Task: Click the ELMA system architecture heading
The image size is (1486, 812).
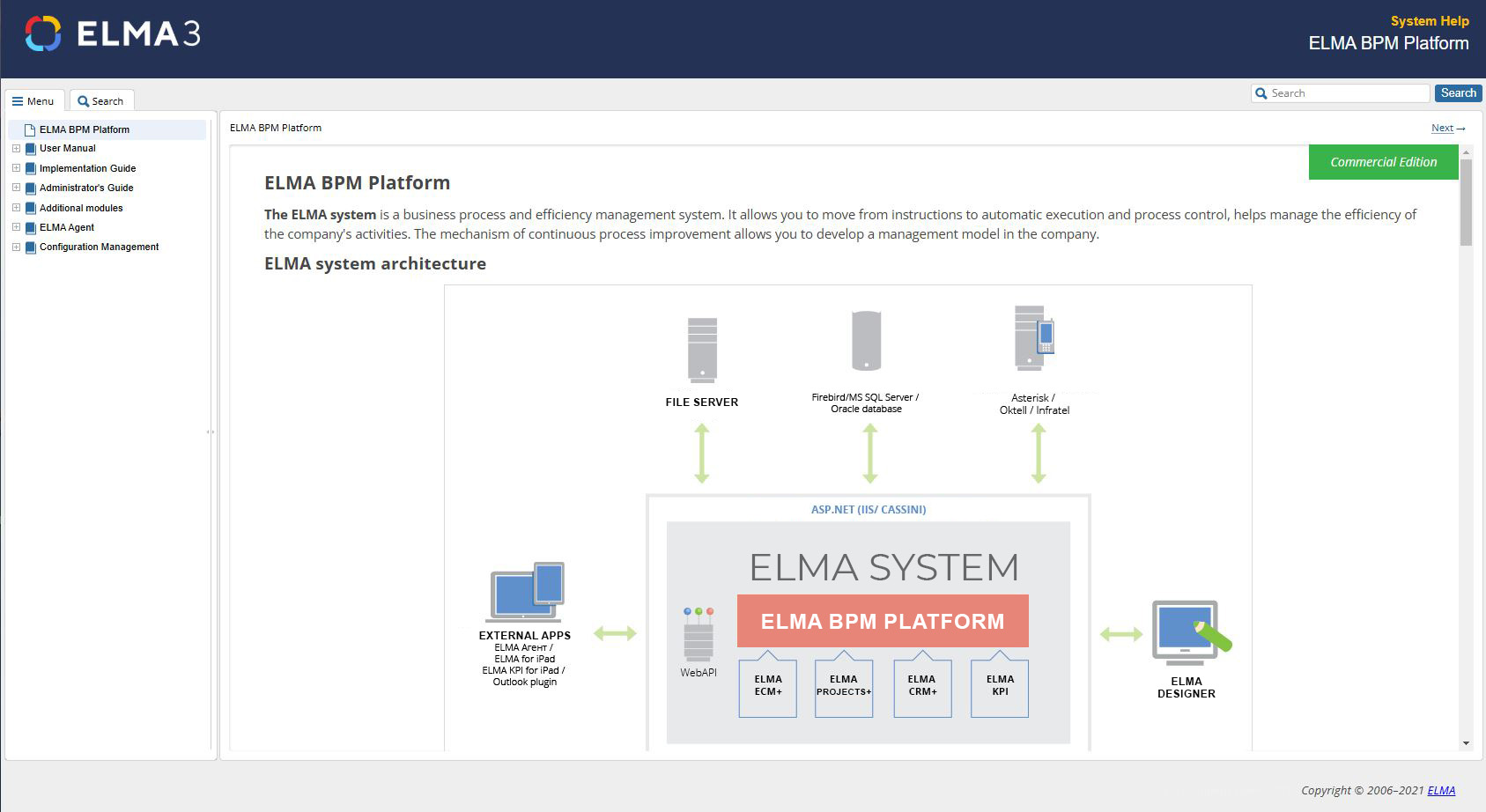Action: tap(375, 263)
